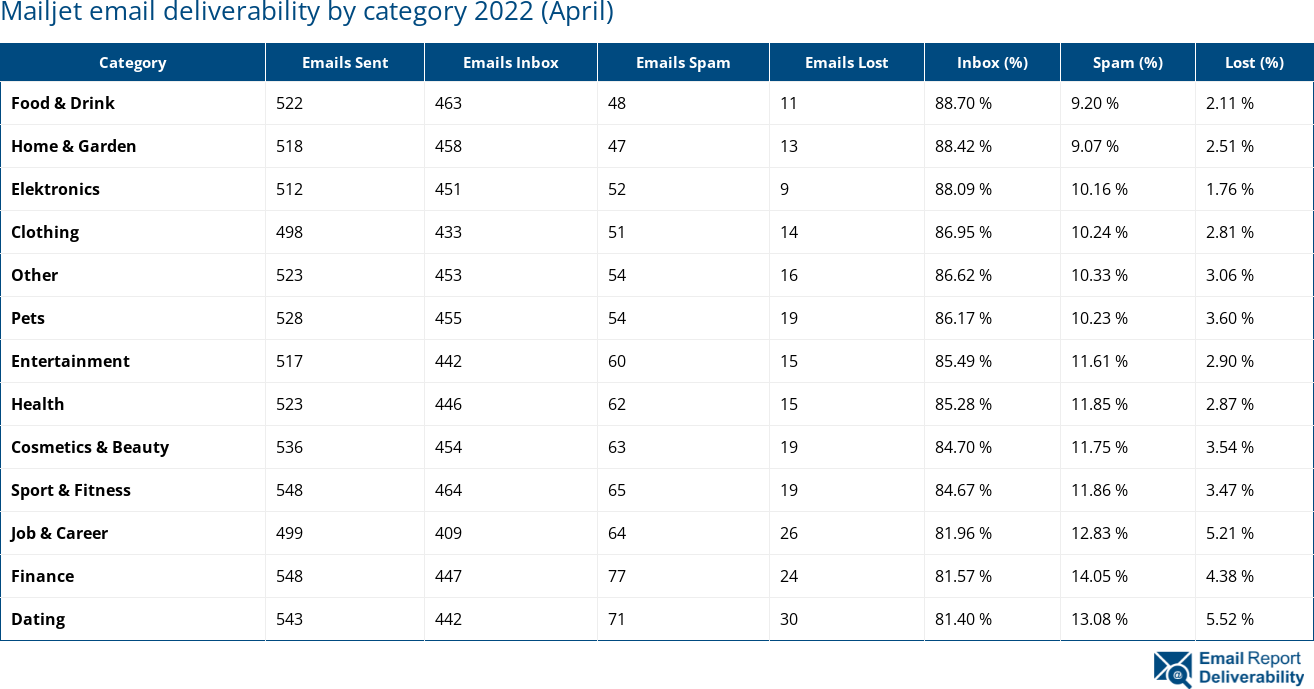Click the Job & Career category cell
The image size is (1314, 689).
tap(59, 533)
